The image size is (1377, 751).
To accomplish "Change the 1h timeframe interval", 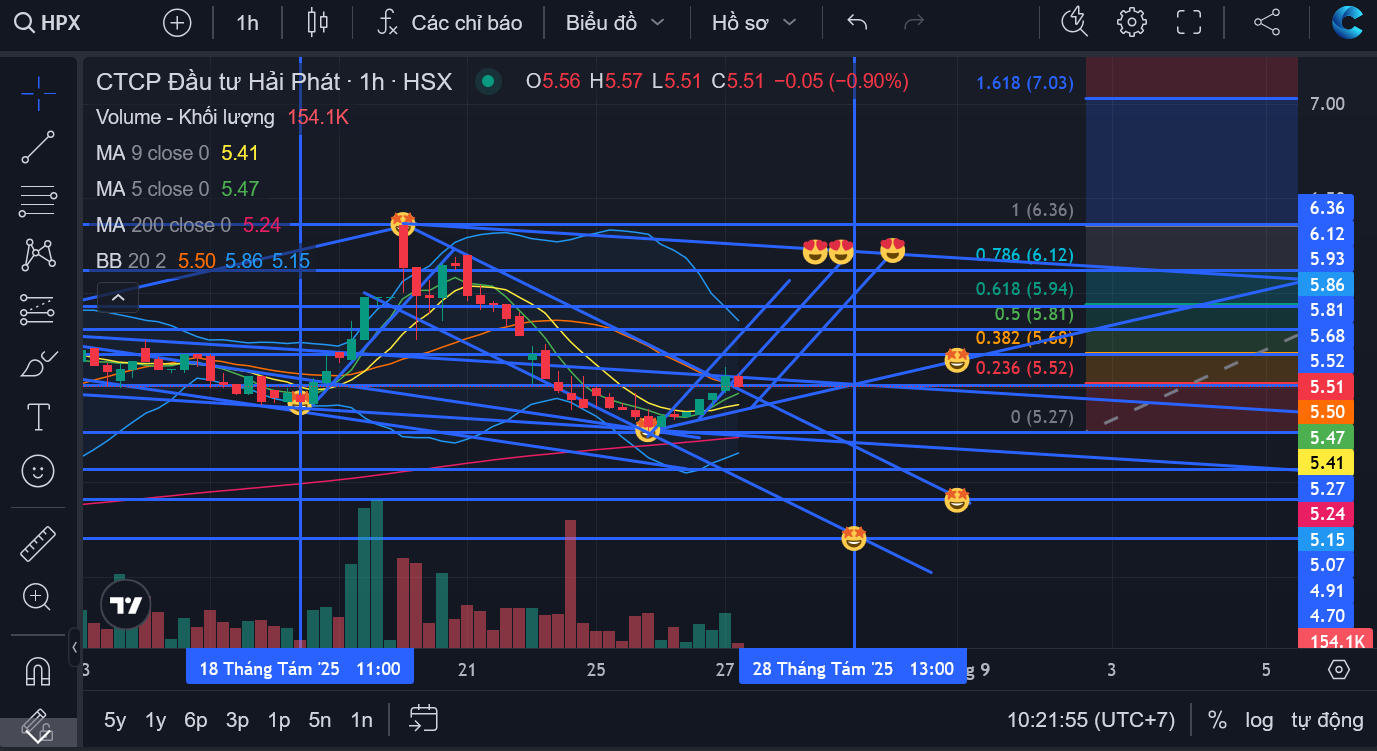I will coord(247,22).
